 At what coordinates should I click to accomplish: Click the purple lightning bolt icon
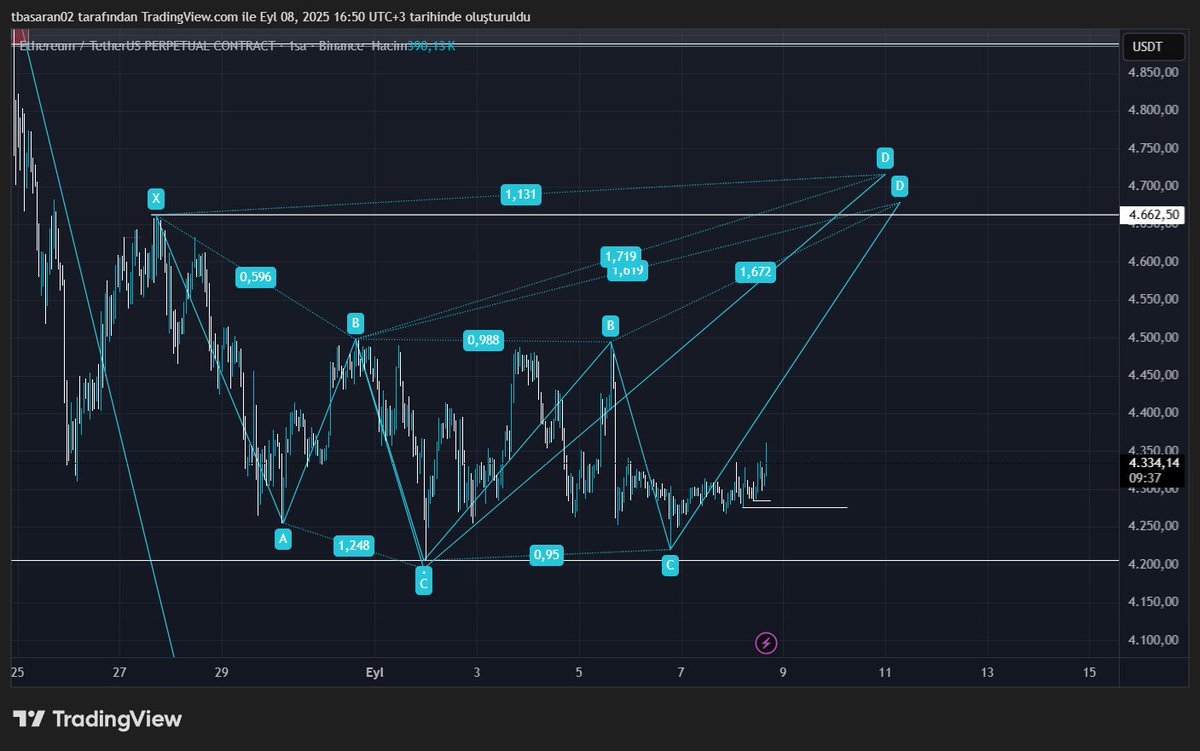[766, 643]
